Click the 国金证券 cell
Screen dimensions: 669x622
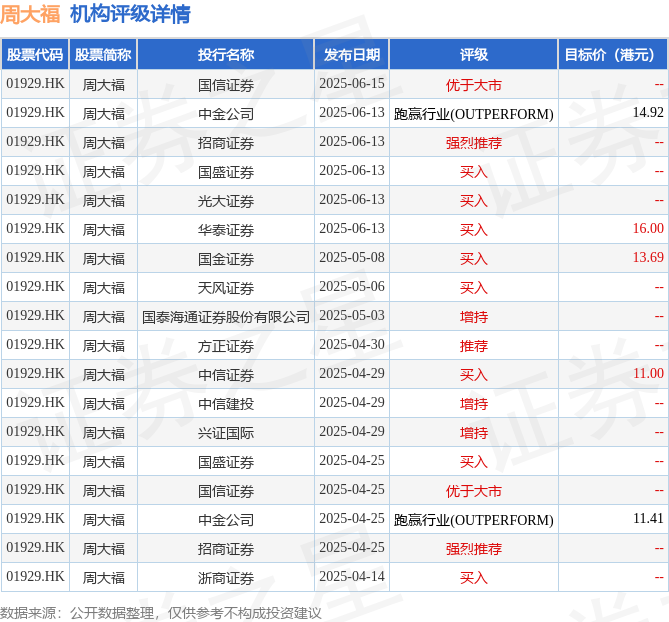226,259
